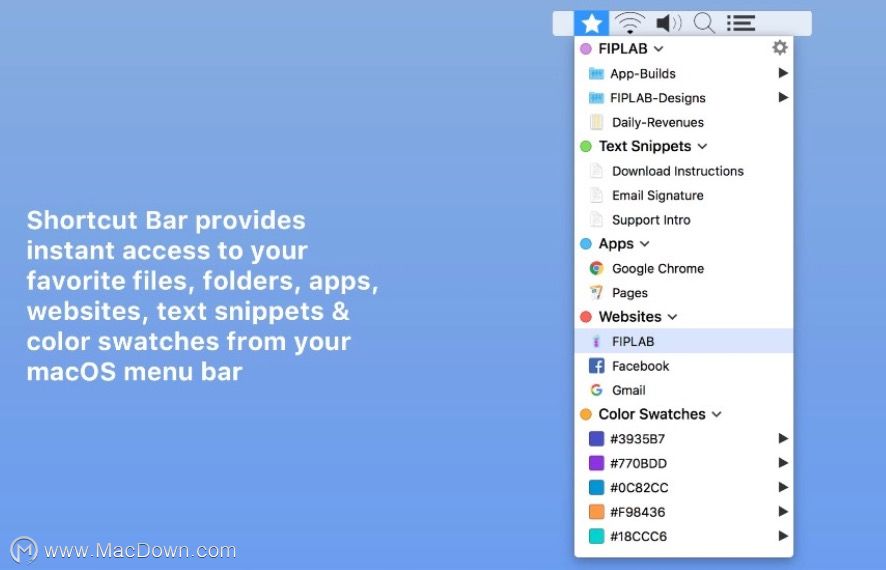Click the App-Builds folder icon
The width and height of the screenshot is (886, 570).
coord(596,73)
